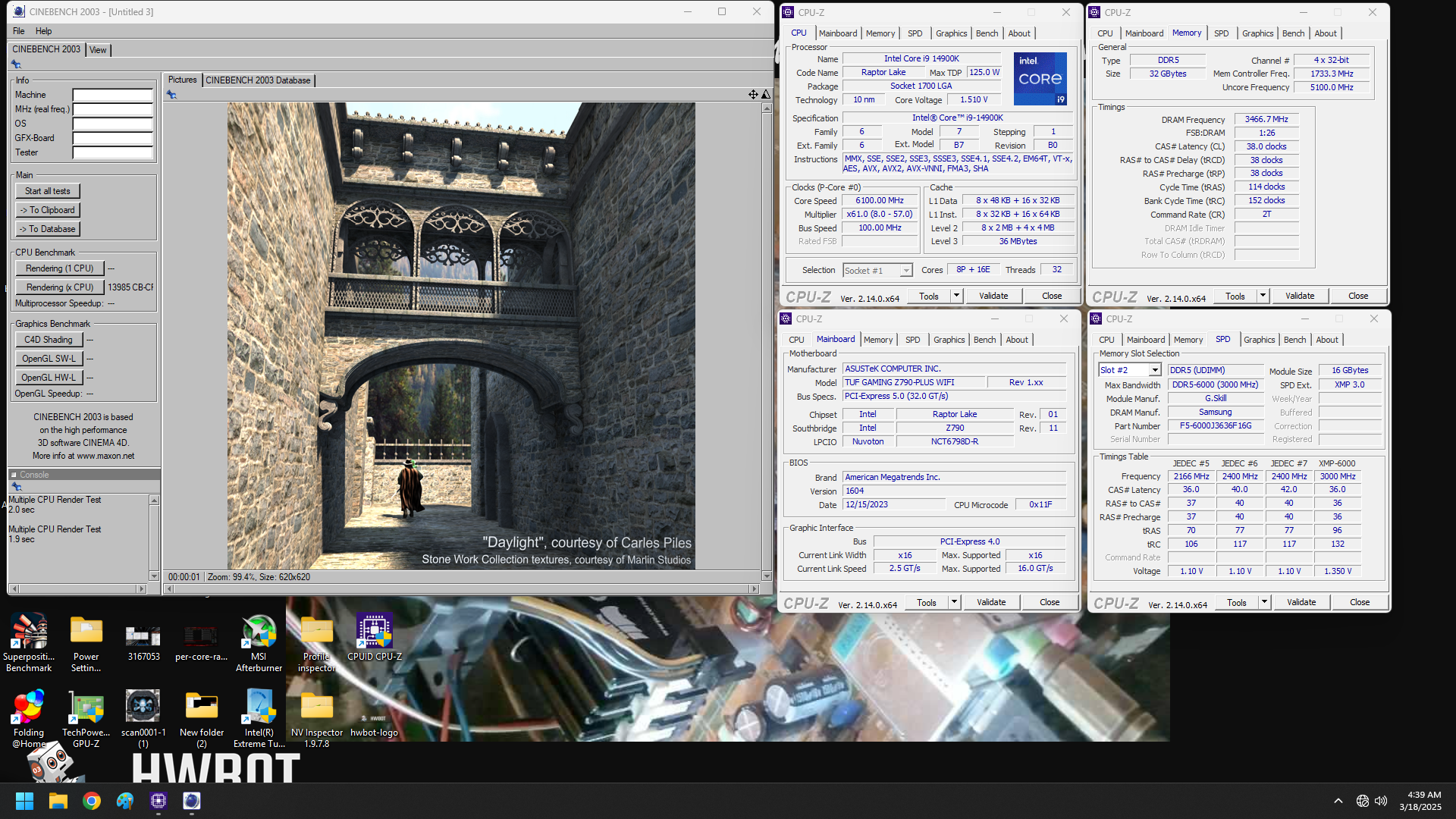Start the C4D Shading graphics test
Screen dimensions: 1456x819
[x=49, y=340]
